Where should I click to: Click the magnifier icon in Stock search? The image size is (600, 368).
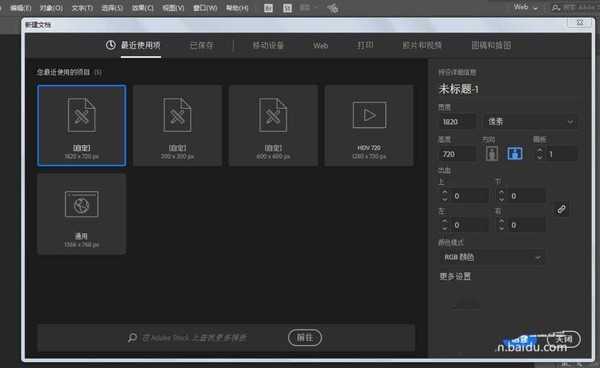point(132,337)
